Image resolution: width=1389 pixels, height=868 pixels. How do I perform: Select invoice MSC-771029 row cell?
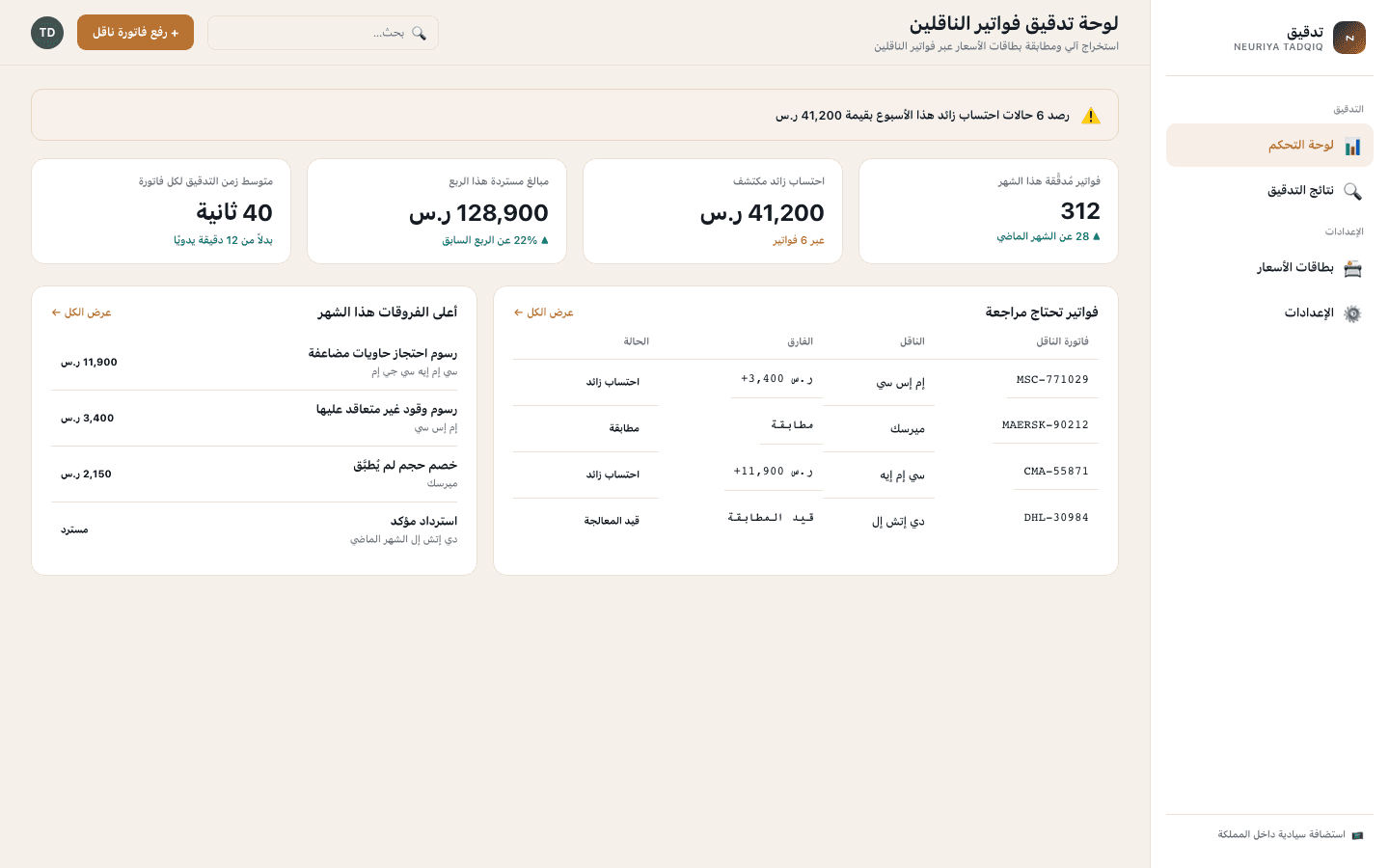(1052, 380)
